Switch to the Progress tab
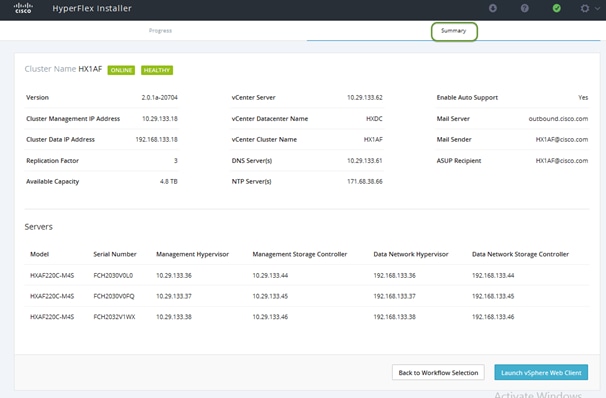The height and width of the screenshot is (398, 606). [160, 31]
